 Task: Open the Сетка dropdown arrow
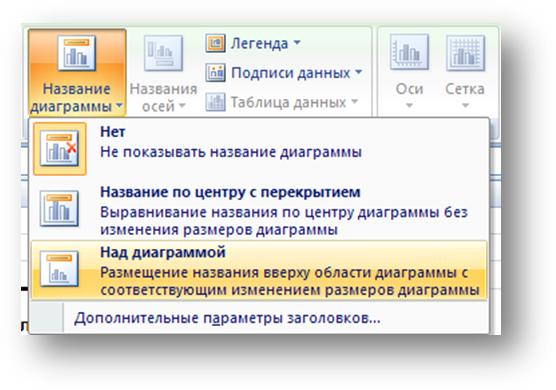pyautogui.click(x=465, y=105)
